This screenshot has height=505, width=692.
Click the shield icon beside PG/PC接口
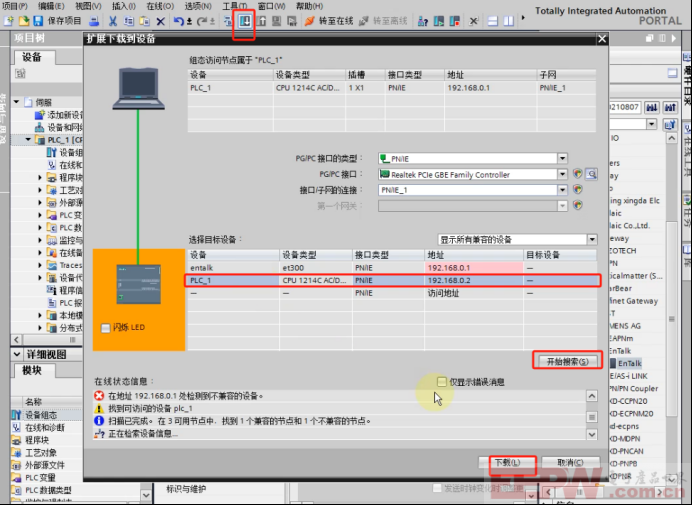pyautogui.click(x=577, y=174)
